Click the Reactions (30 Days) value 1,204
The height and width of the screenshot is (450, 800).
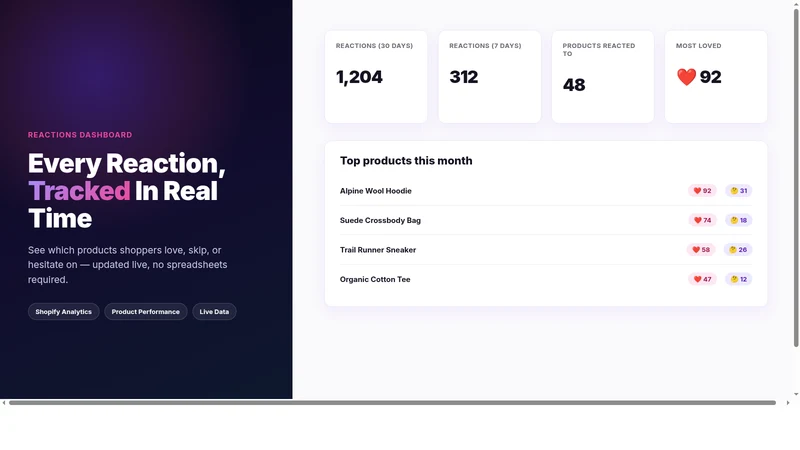pyautogui.click(x=359, y=77)
